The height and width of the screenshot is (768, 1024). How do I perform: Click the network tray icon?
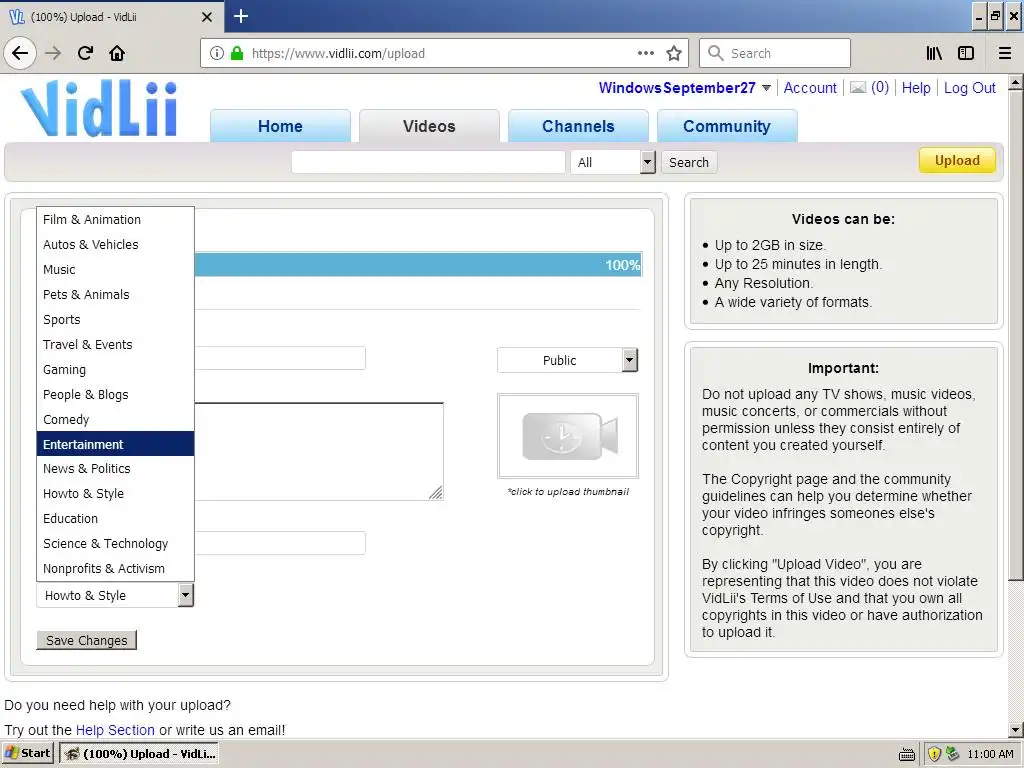[x=952, y=754]
